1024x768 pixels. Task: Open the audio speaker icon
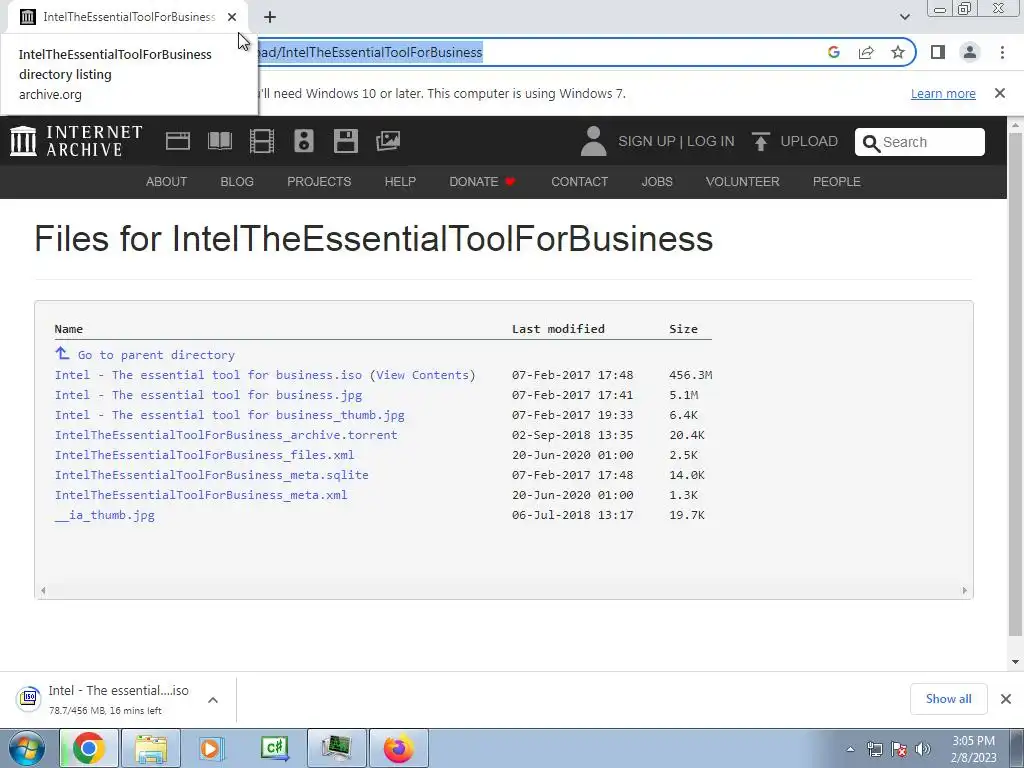[304, 141]
